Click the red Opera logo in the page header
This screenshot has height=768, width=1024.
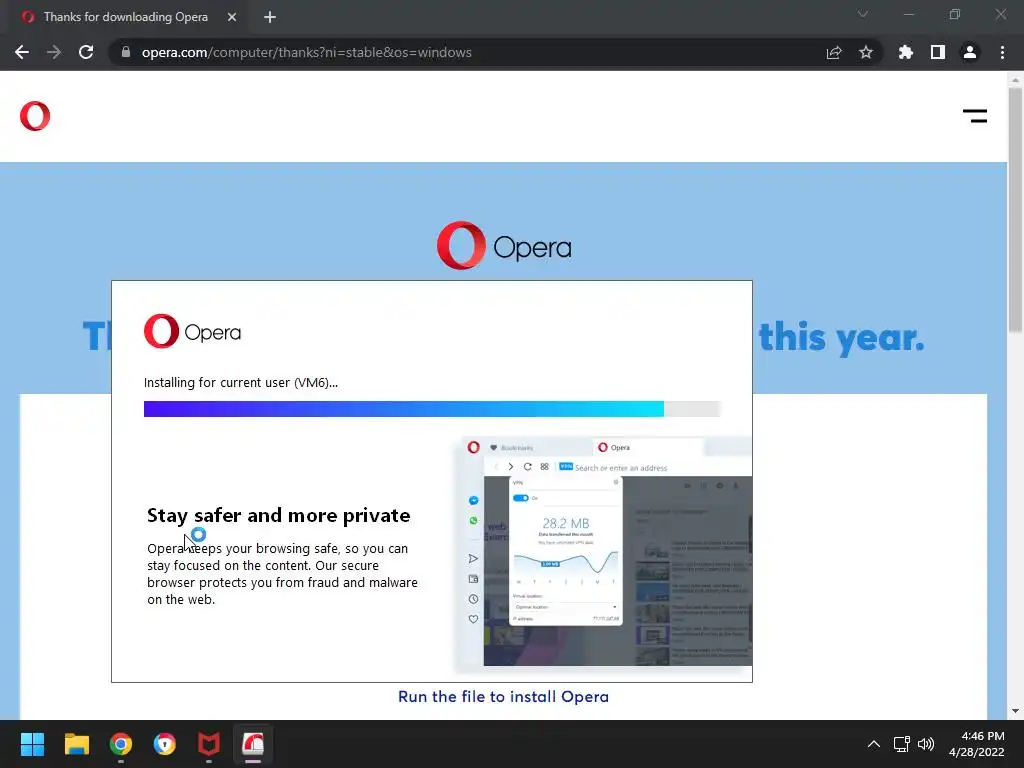(35, 116)
